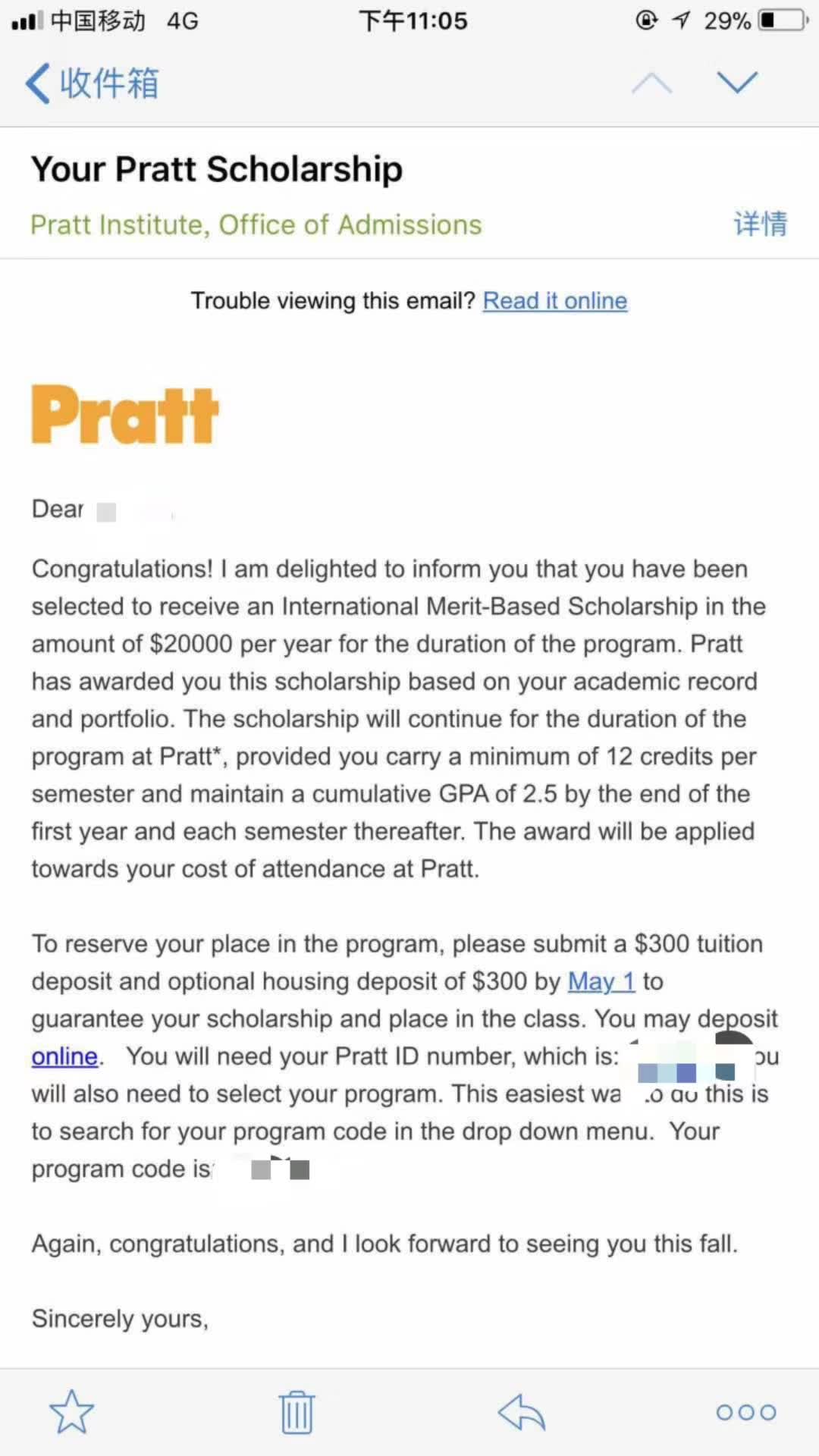The height and width of the screenshot is (1456, 819).
Task: Delete email with trash icon
Action: [297, 1412]
